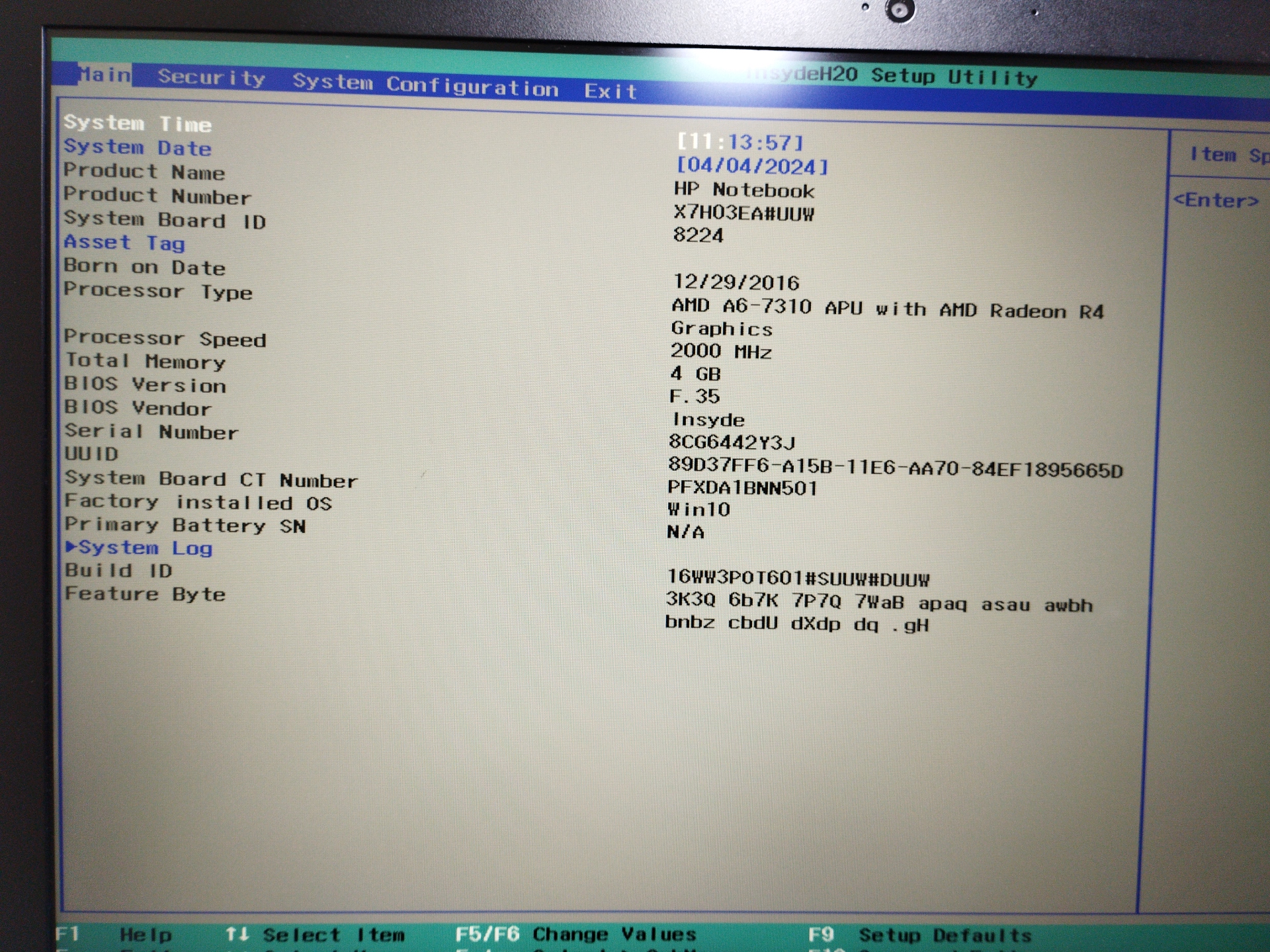Screen dimensions: 1270x952
Task: Click the Select Item arrows hint
Action: 314,934
